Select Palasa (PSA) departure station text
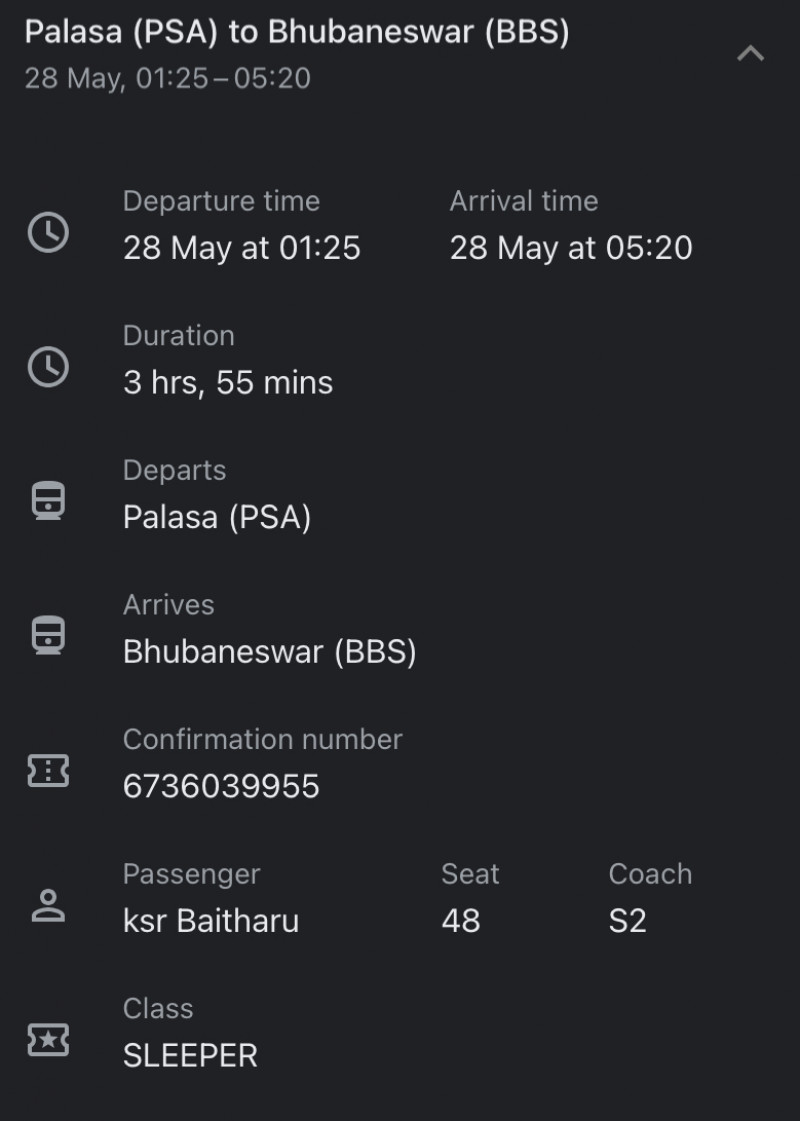Image resolution: width=800 pixels, height=1121 pixels. [217, 517]
